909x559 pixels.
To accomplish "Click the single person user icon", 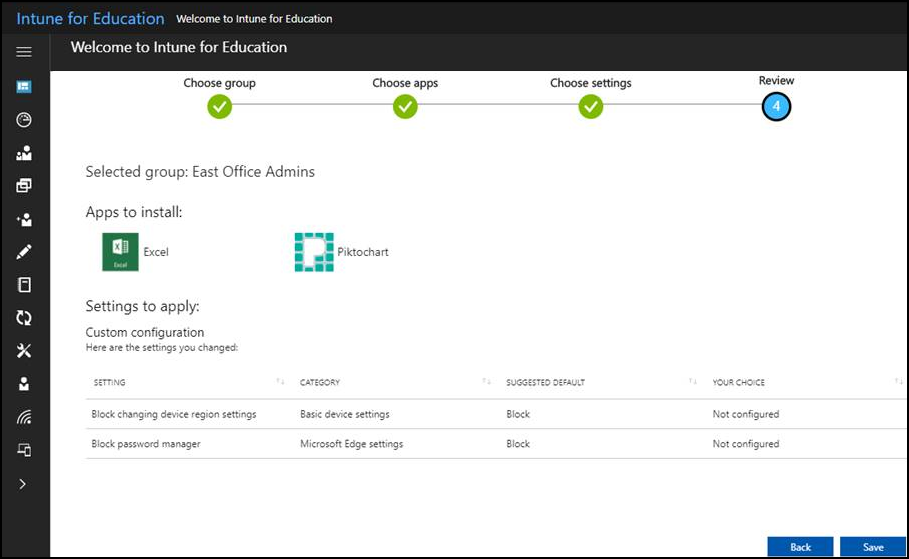I will 24,384.
